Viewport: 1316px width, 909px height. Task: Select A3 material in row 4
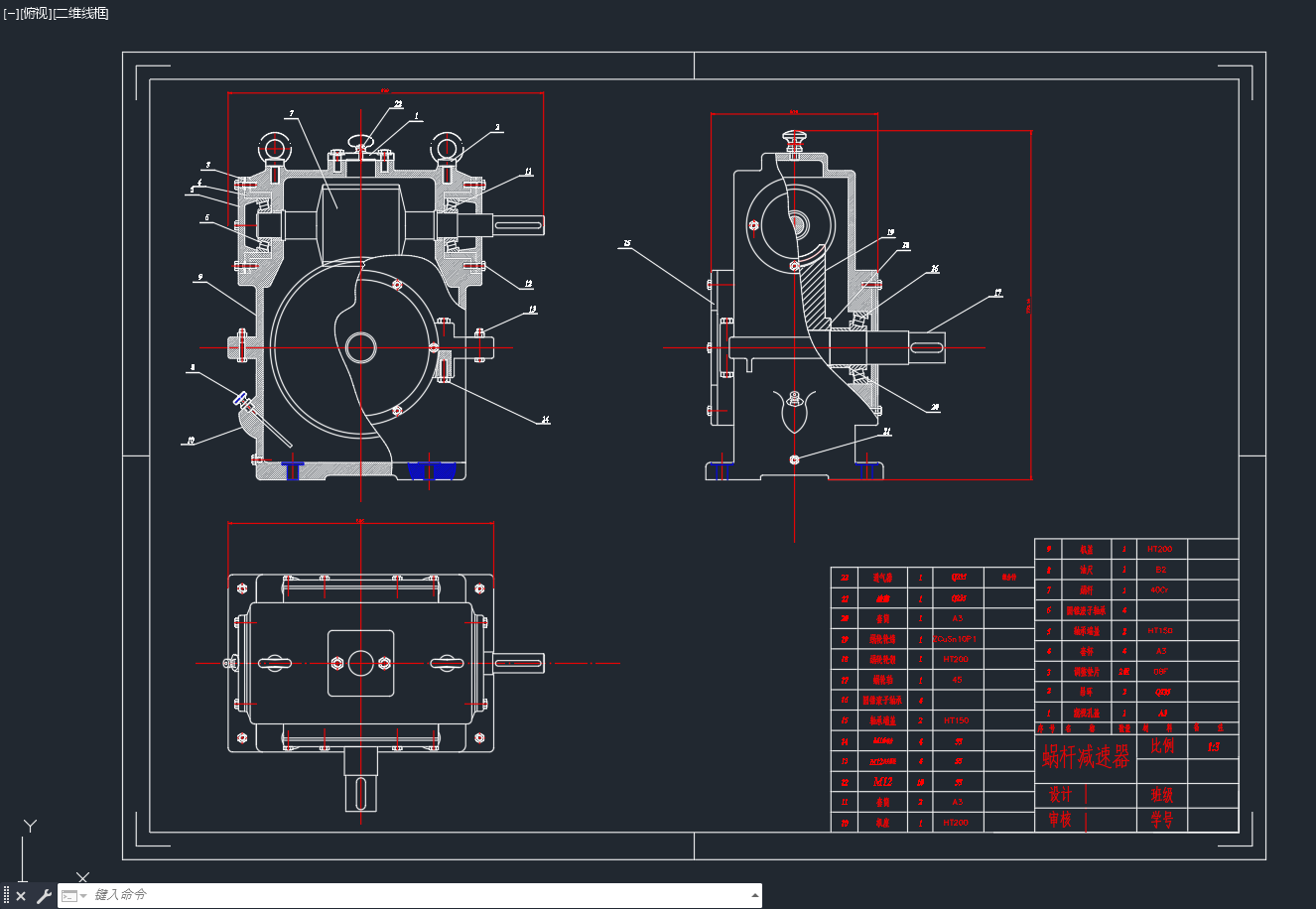(x=1160, y=651)
